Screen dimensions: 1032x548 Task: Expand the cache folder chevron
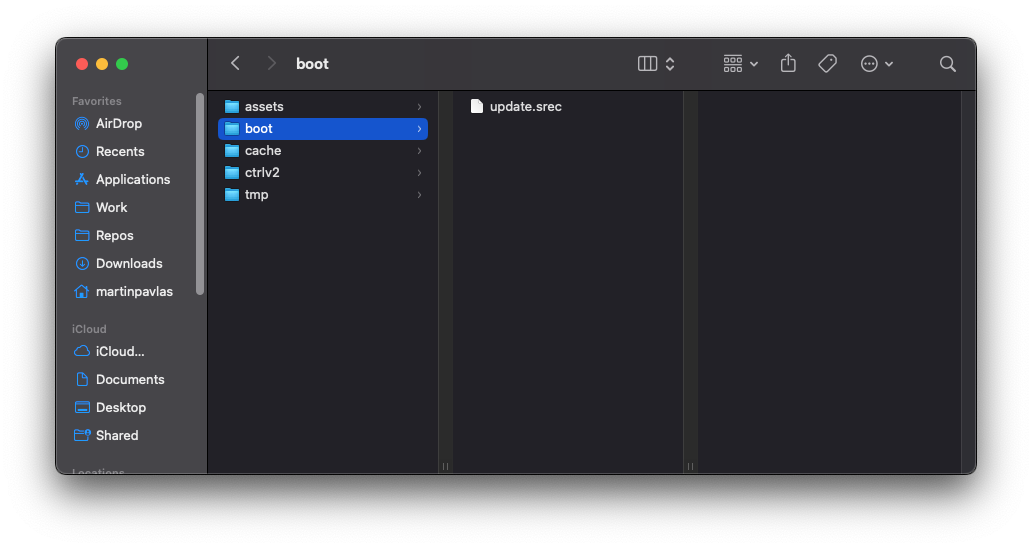click(x=419, y=151)
